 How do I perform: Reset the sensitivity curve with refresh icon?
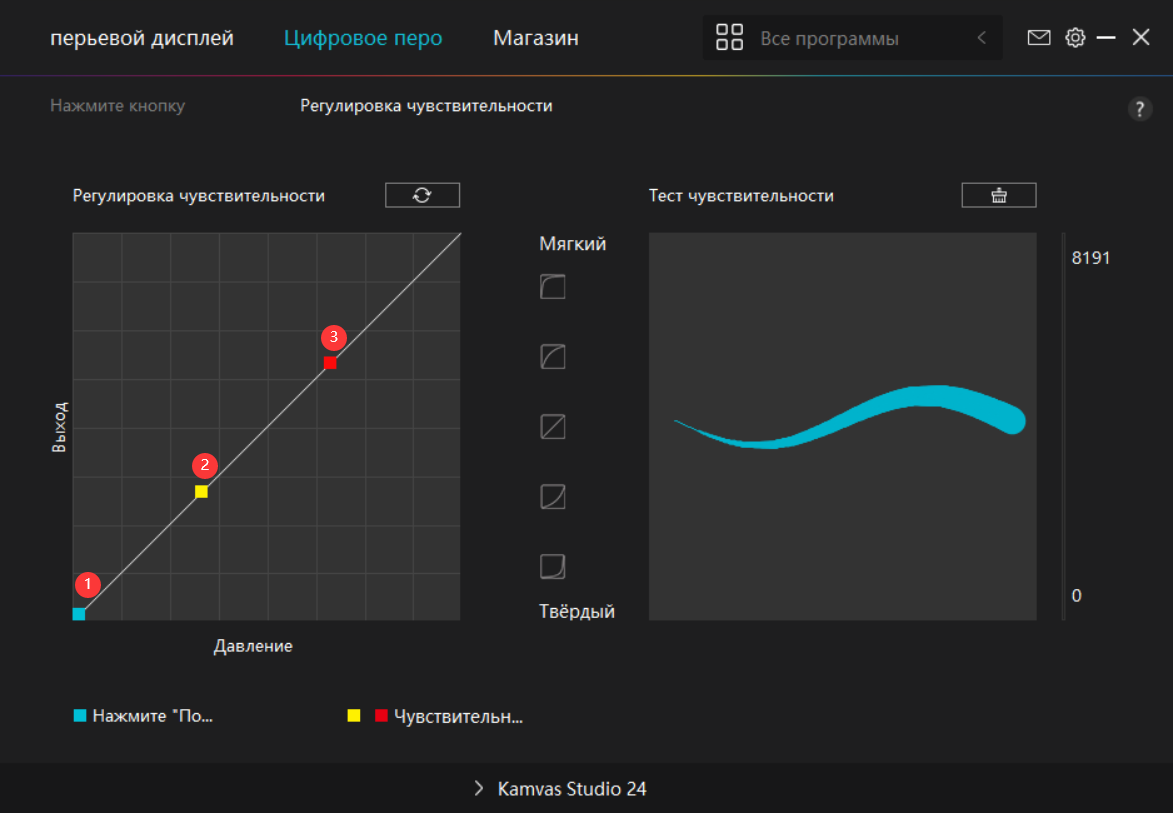click(x=422, y=195)
